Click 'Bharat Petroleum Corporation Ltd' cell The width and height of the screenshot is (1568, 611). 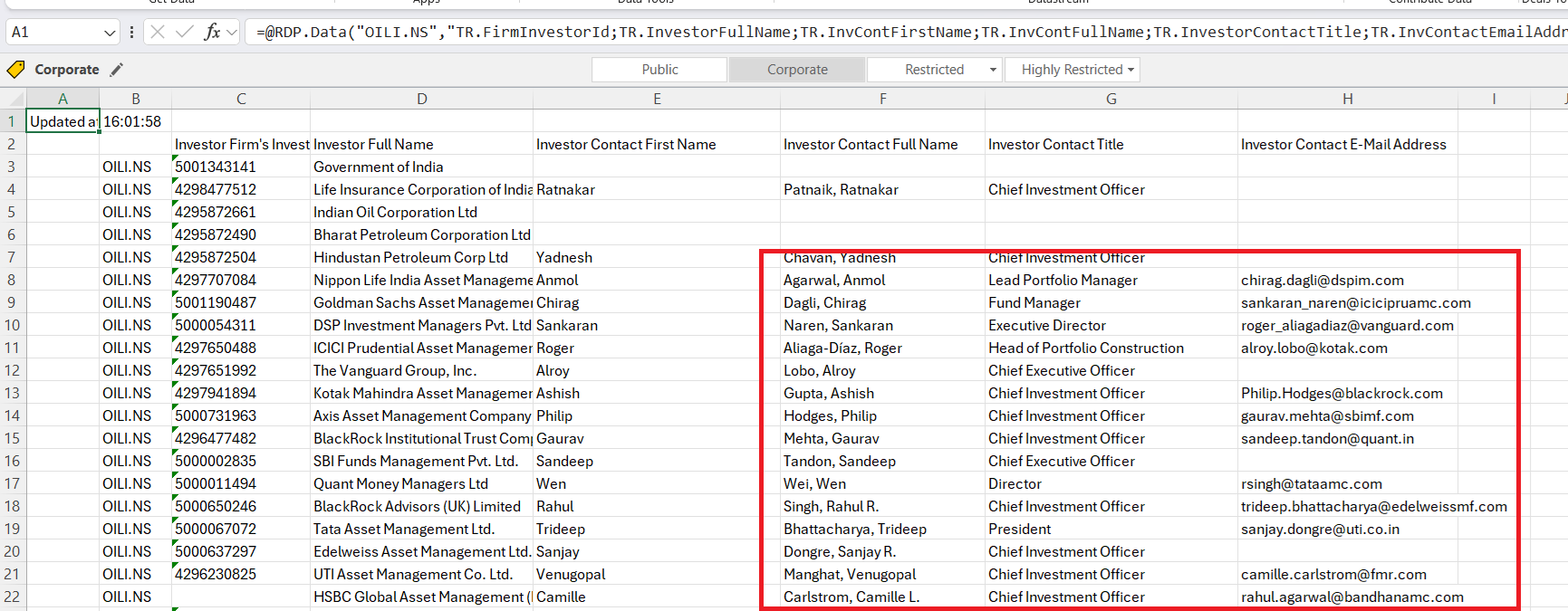coord(422,234)
